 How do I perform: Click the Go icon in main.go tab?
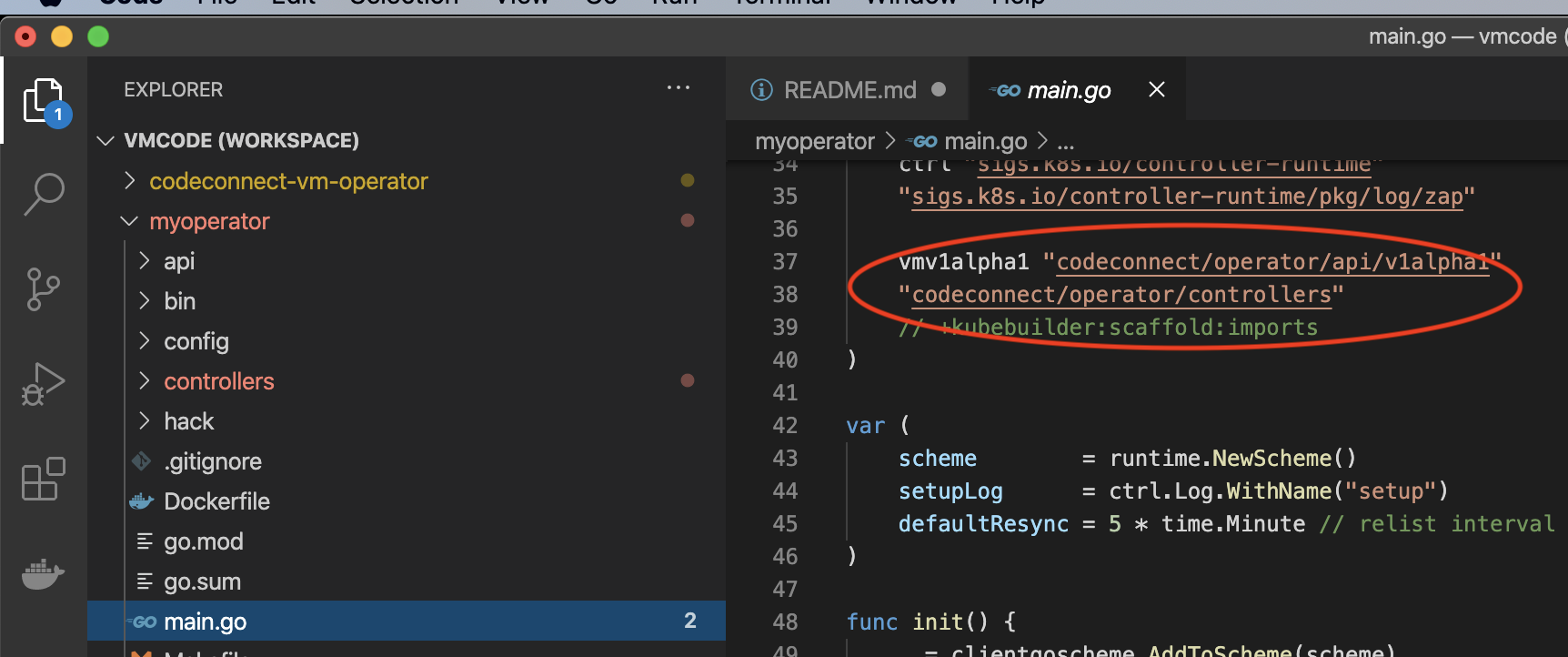(1005, 90)
